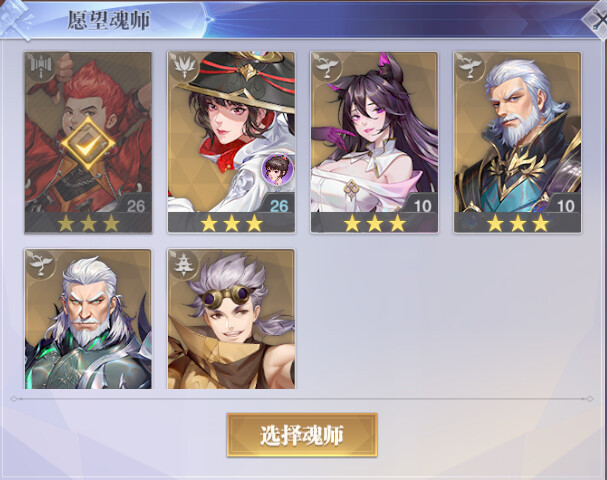Viewport: 607px width, 480px height.
Task: Select the purple-haired cat-ear girl card
Action: [x=374, y=142]
